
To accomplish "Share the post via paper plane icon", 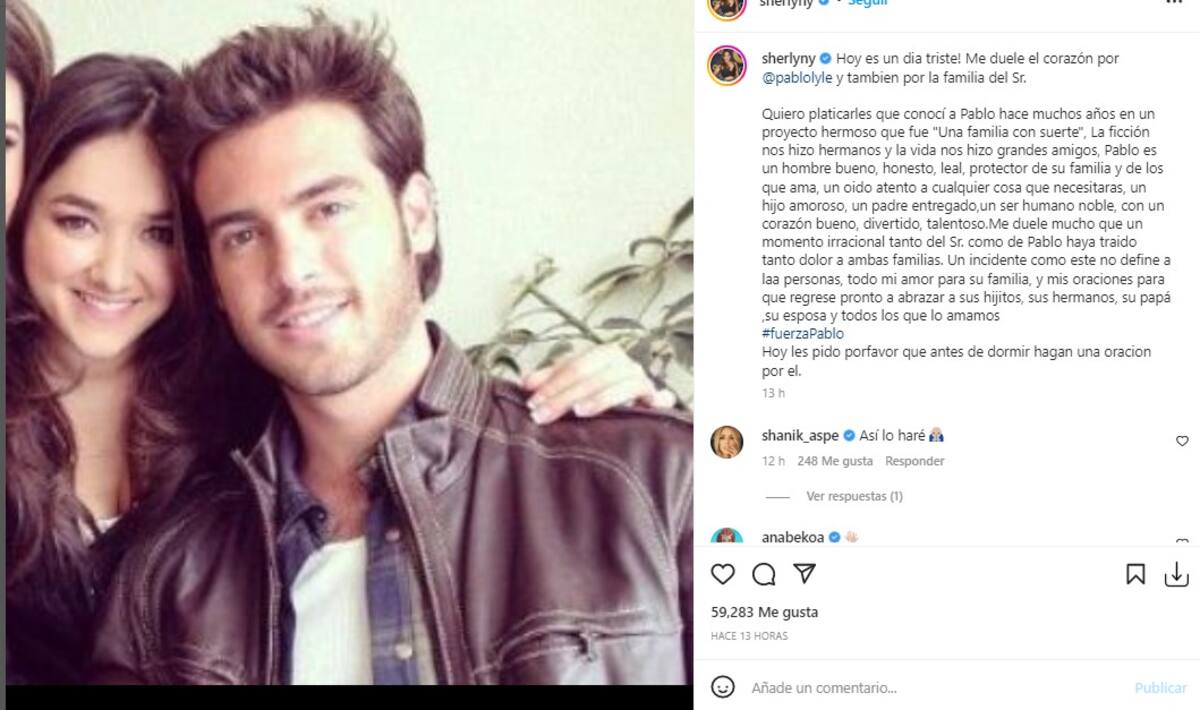I will coord(804,574).
